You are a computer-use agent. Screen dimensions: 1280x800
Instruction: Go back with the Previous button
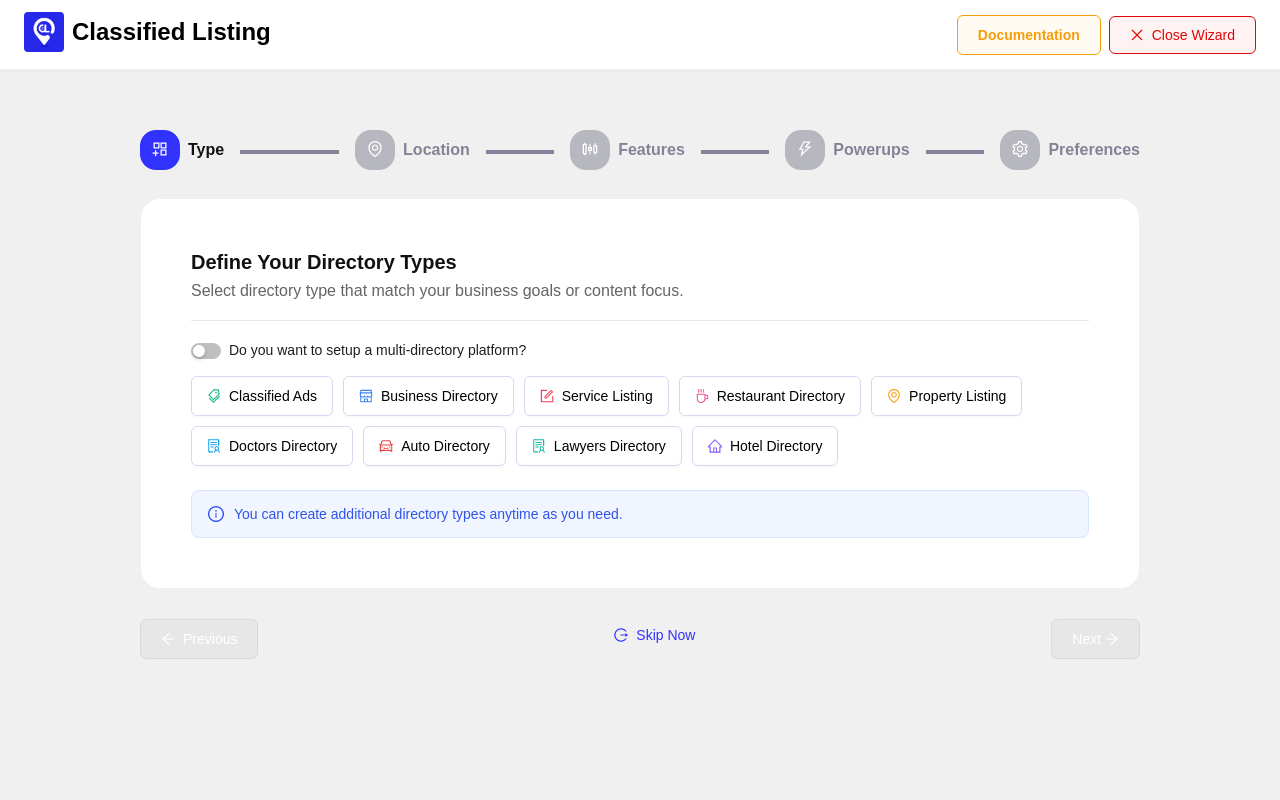[199, 639]
